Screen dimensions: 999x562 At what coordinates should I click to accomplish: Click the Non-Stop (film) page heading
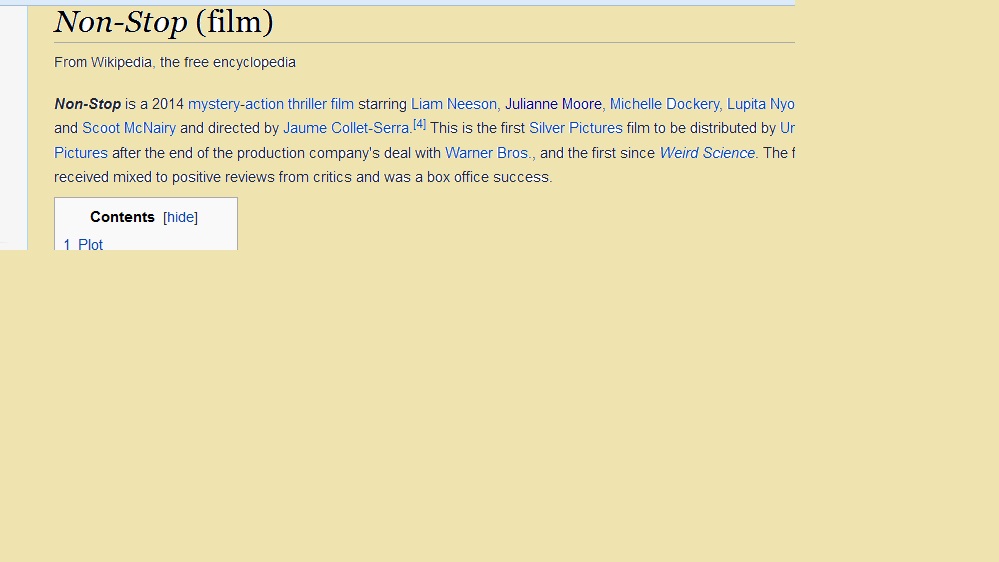pyautogui.click(x=164, y=22)
